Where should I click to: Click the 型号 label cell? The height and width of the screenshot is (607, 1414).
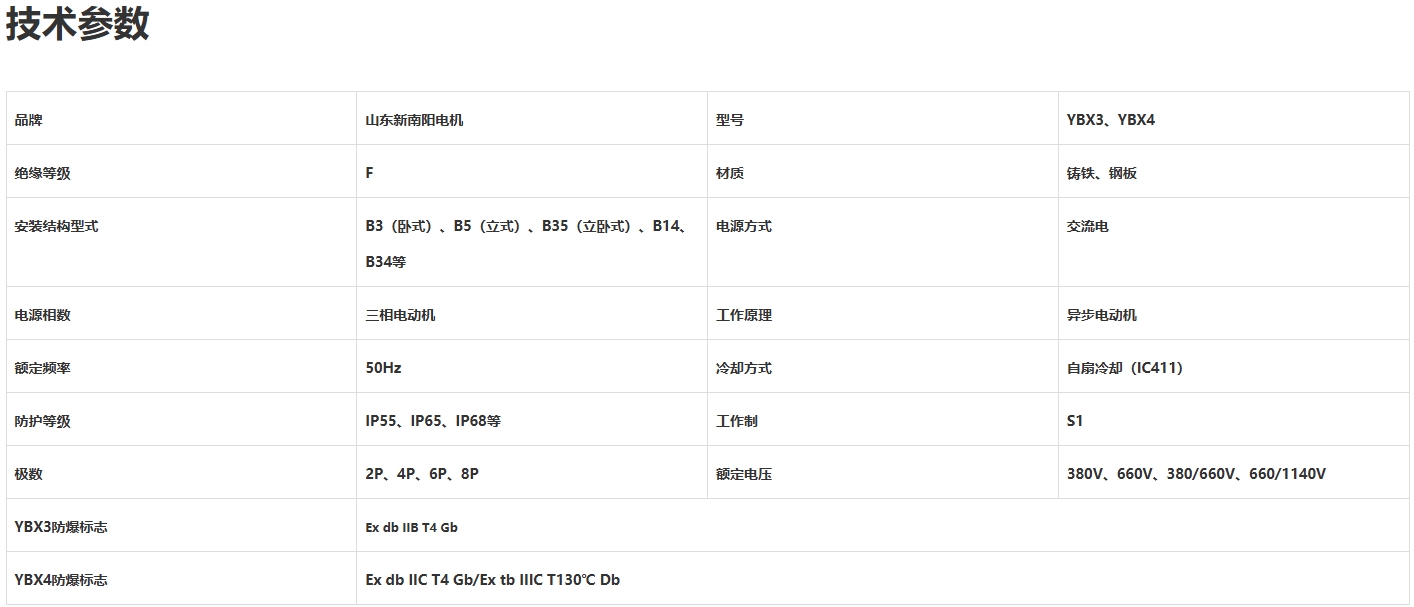[x=730, y=120]
